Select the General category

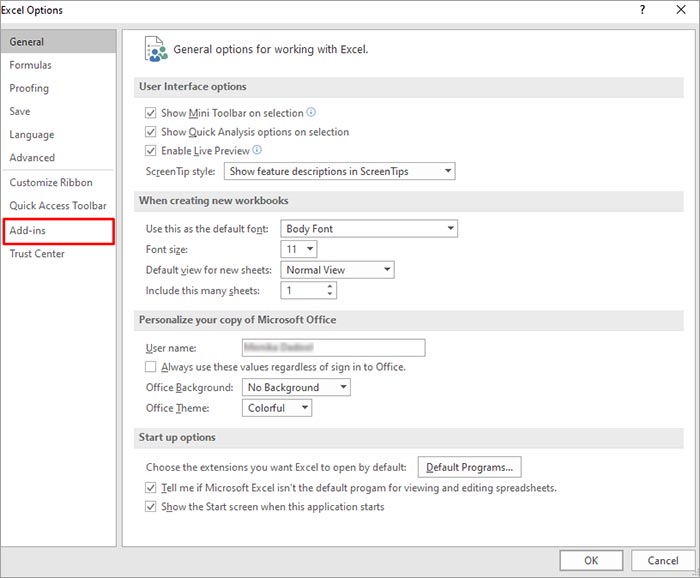point(58,42)
